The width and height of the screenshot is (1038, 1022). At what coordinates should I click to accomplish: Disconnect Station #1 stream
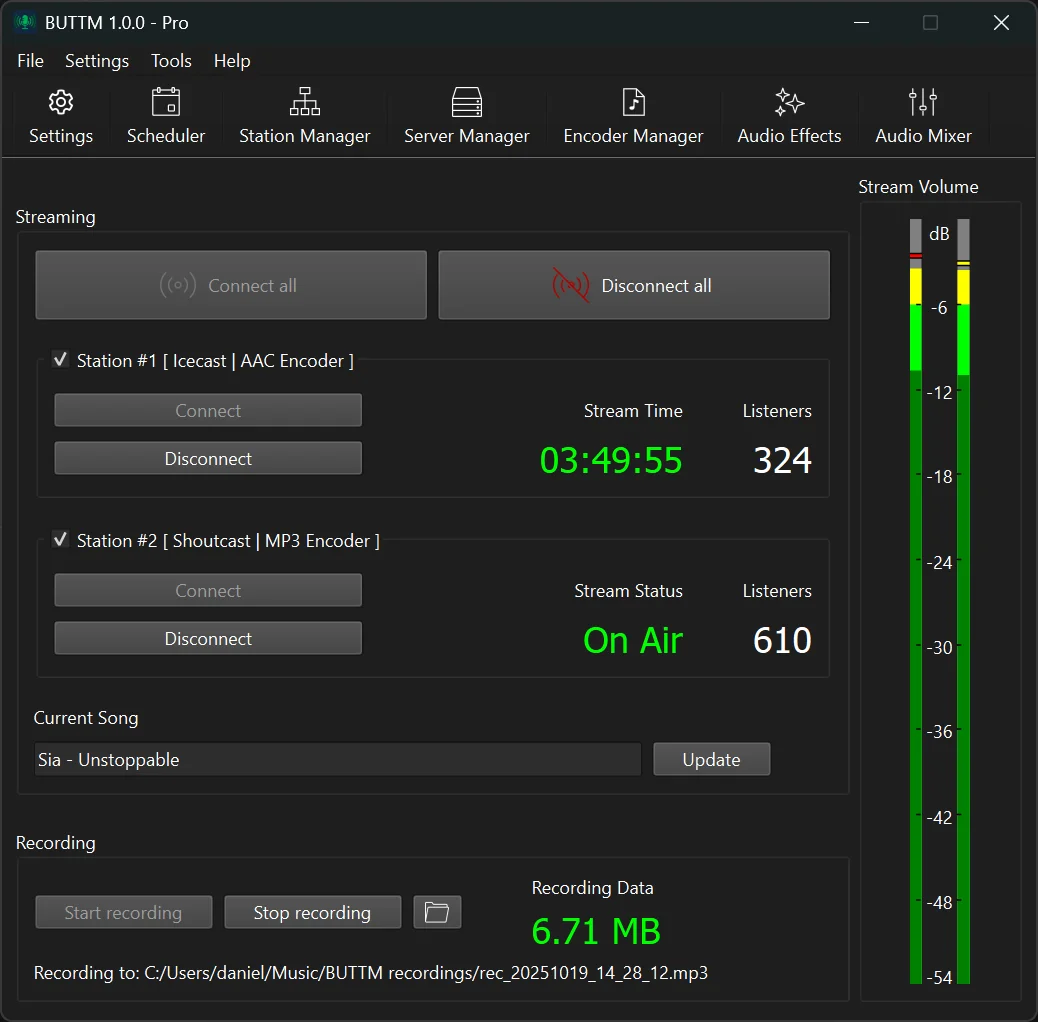click(x=208, y=459)
